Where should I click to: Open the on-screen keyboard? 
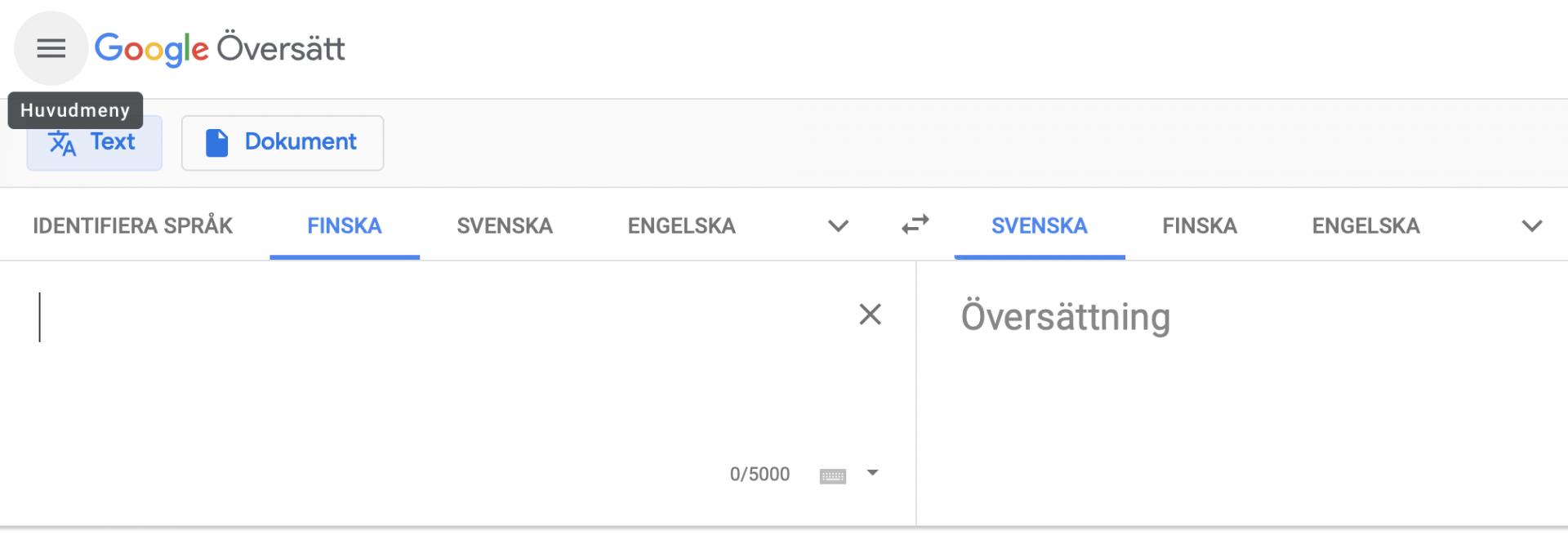(834, 474)
